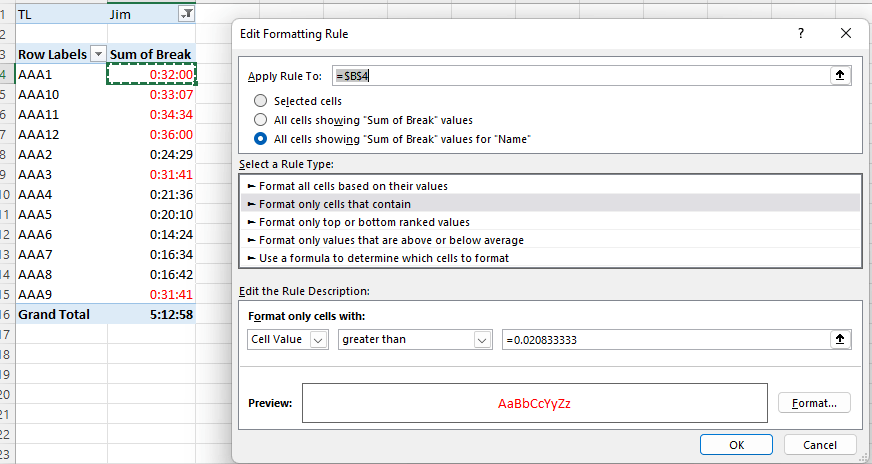Click the AAA5 row label
Screen dimensions: 872x464
(62, 215)
